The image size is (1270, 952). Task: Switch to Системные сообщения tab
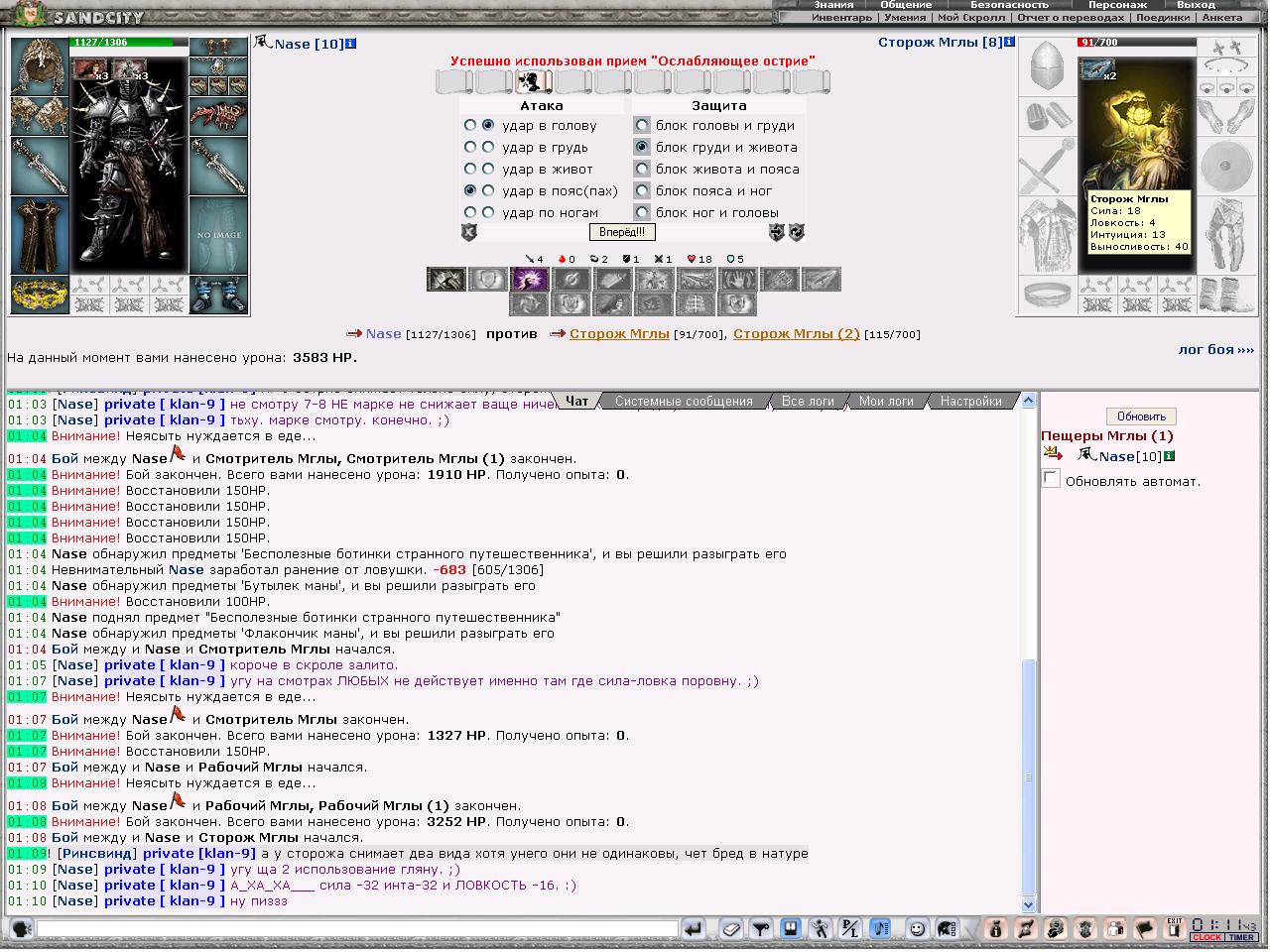click(684, 402)
